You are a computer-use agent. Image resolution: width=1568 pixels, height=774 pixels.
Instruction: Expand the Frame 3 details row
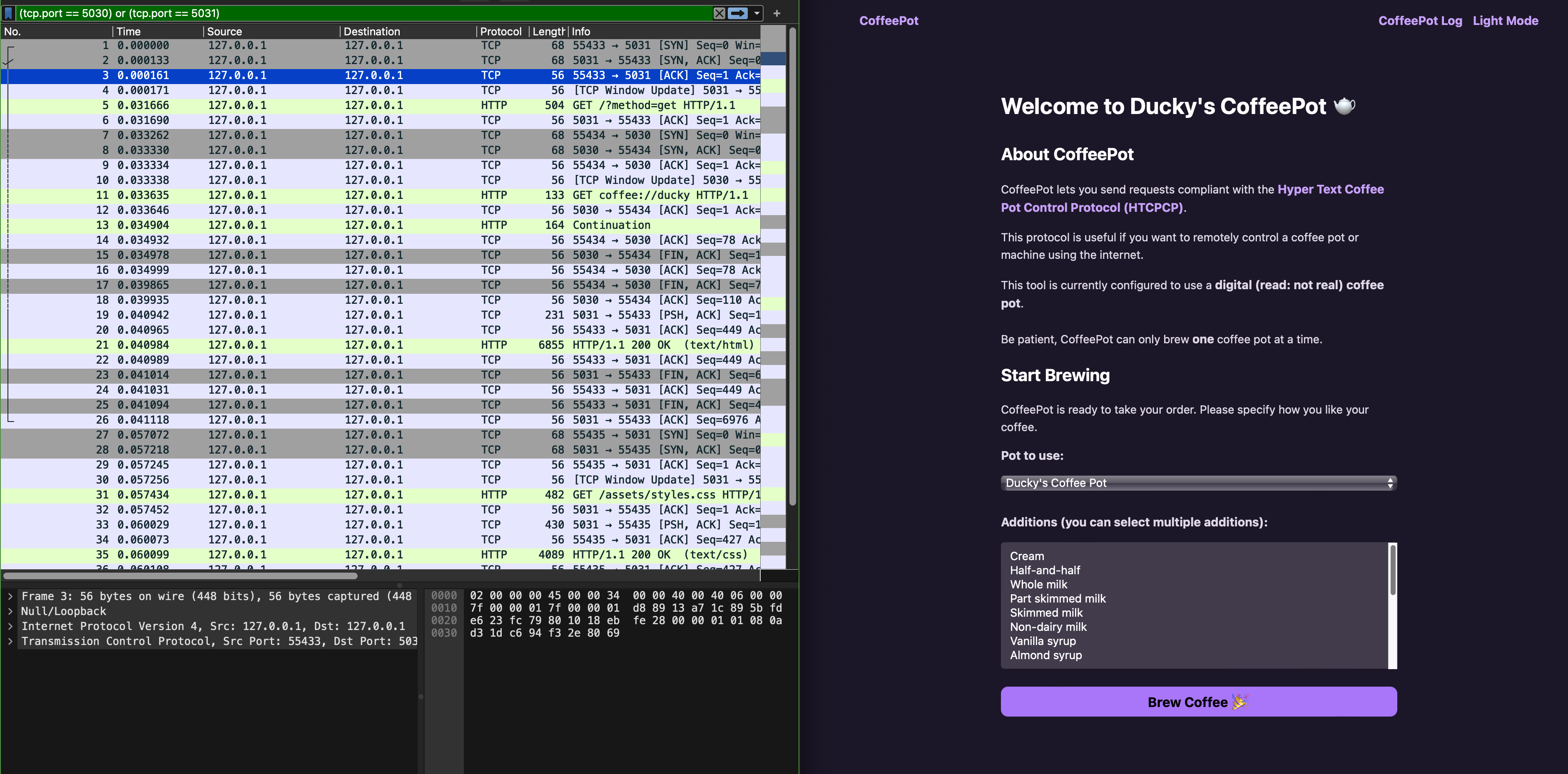pyautogui.click(x=10, y=596)
